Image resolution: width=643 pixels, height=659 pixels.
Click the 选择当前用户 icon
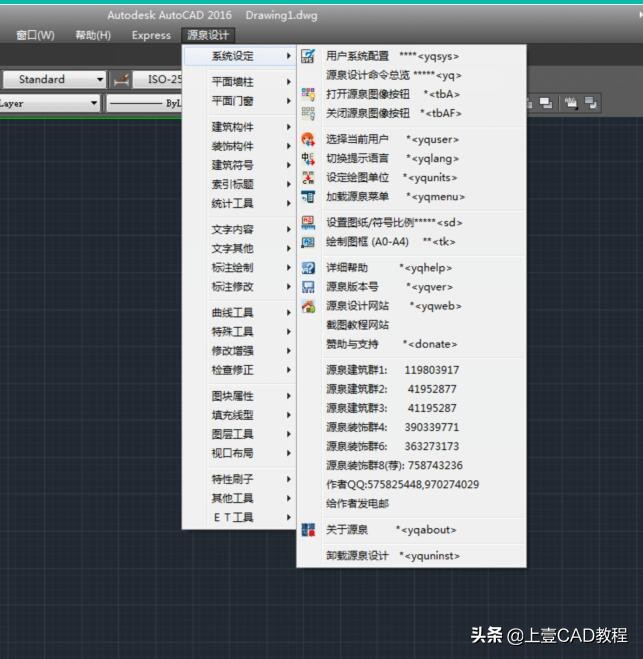[308, 140]
